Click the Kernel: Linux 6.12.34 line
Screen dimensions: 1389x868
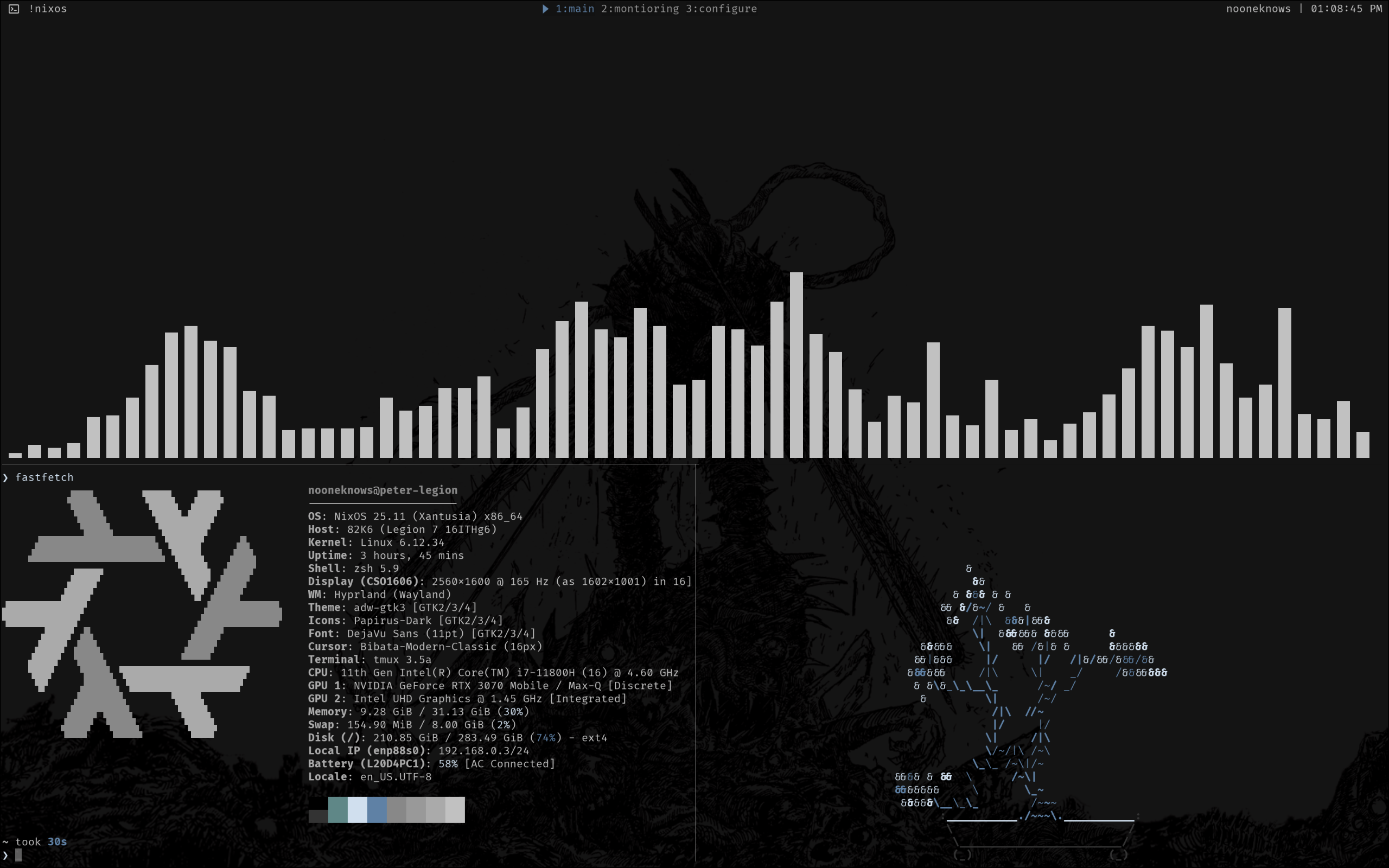click(x=376, y=542)
